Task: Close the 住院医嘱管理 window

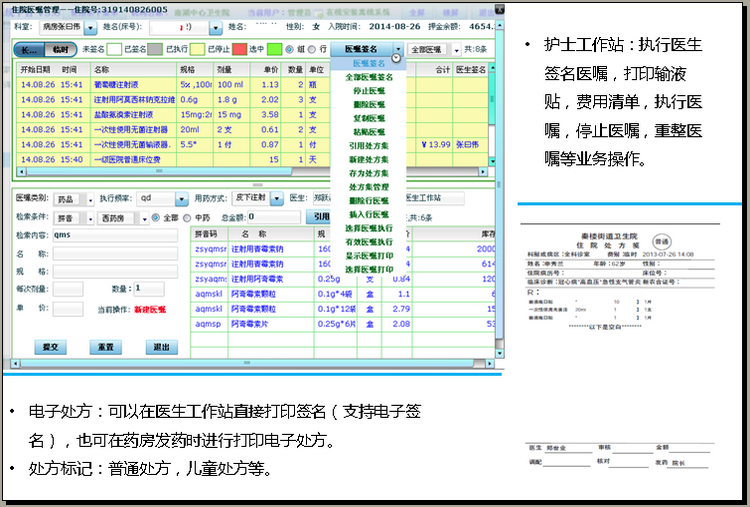Action: point(499,9)
